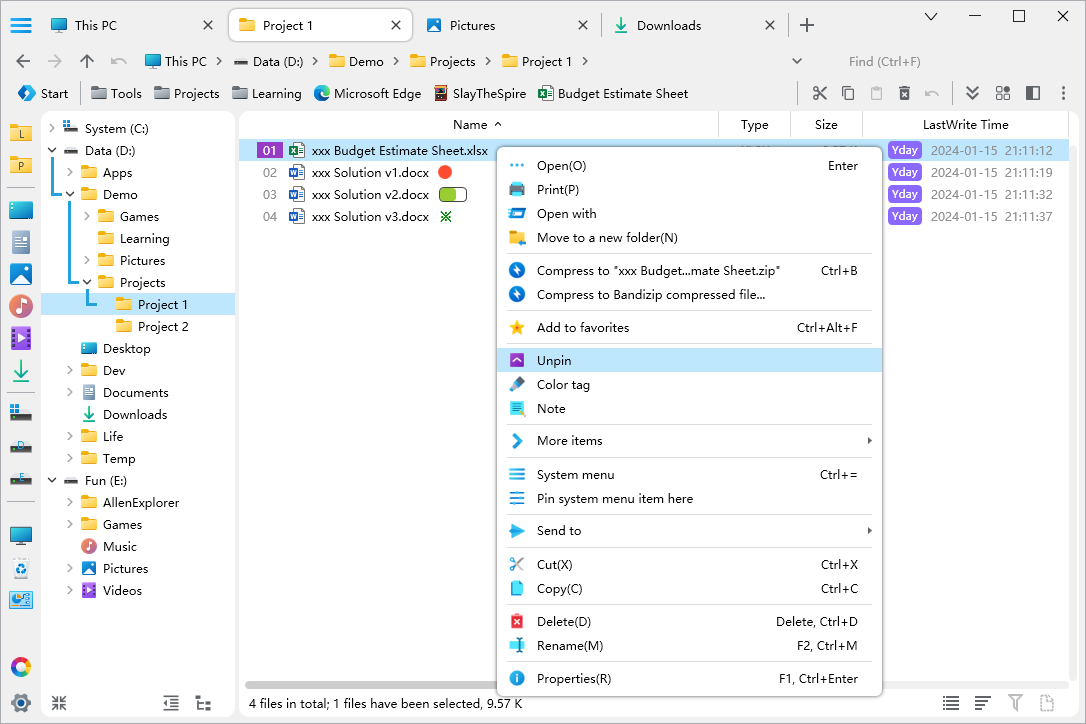1086x724 pixels.
Task: Toggle list view mode in status bar
Action: click(x=951, y=703)
